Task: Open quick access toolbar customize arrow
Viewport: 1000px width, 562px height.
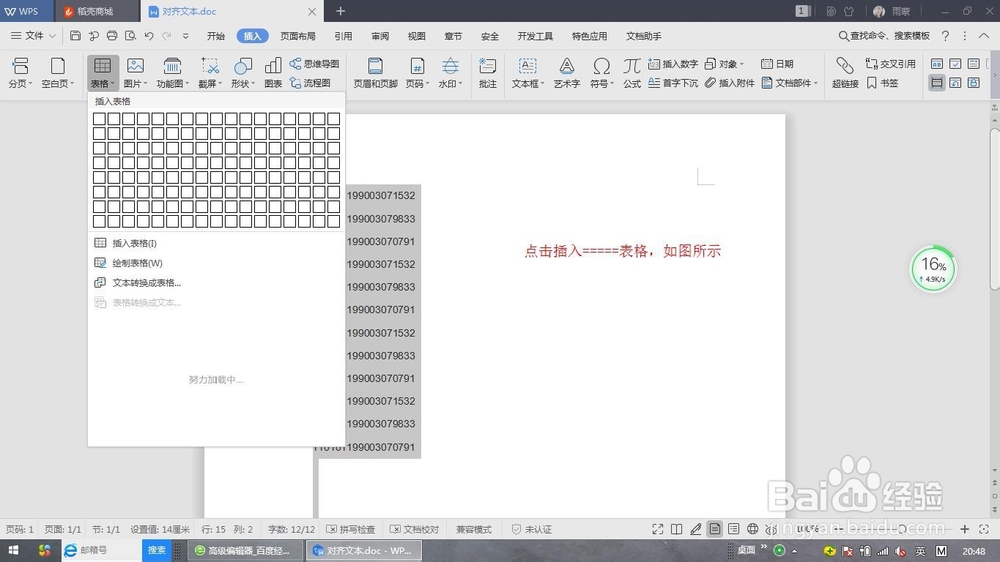Action: (x=186, y=36)
